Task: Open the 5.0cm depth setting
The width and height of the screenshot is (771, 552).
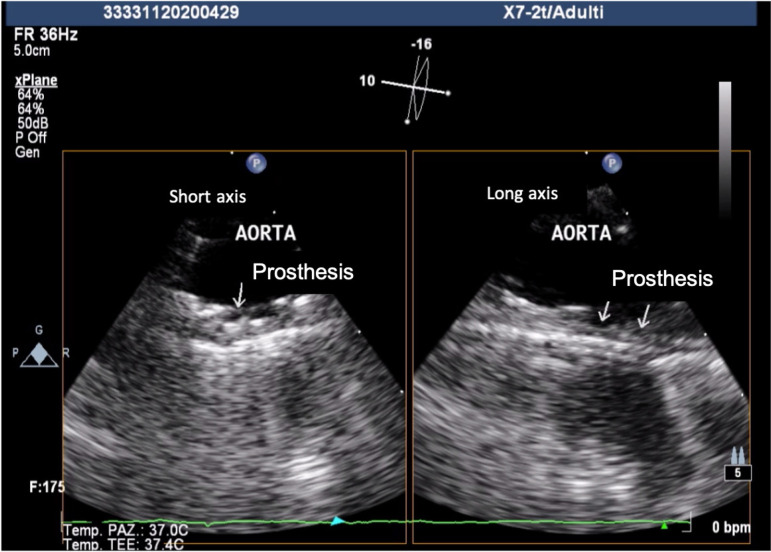Action: click(x=32, y=47)
